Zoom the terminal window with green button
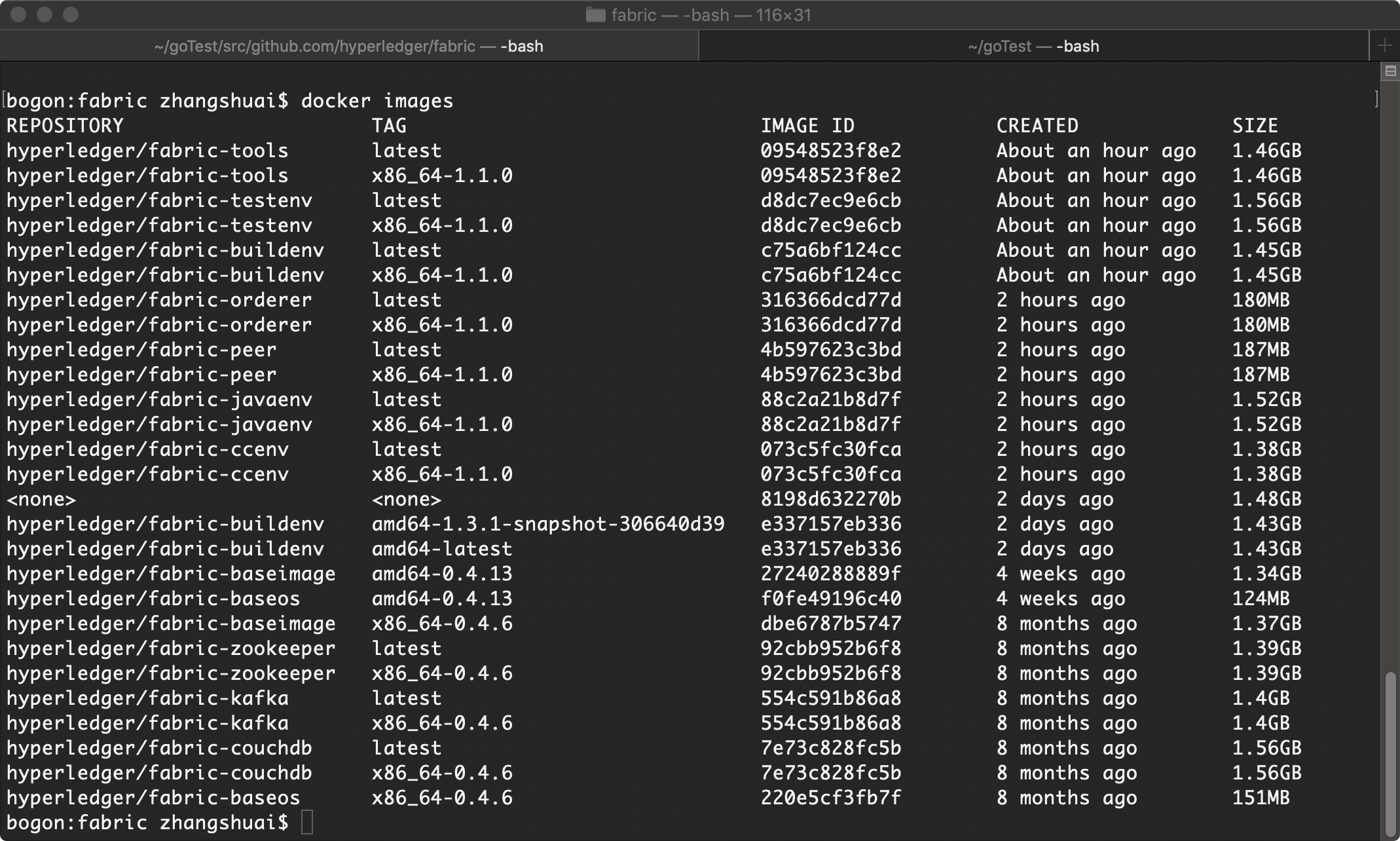Image resolution: width=1400 pixels, height=841 pixels. [x=71, y=14]
